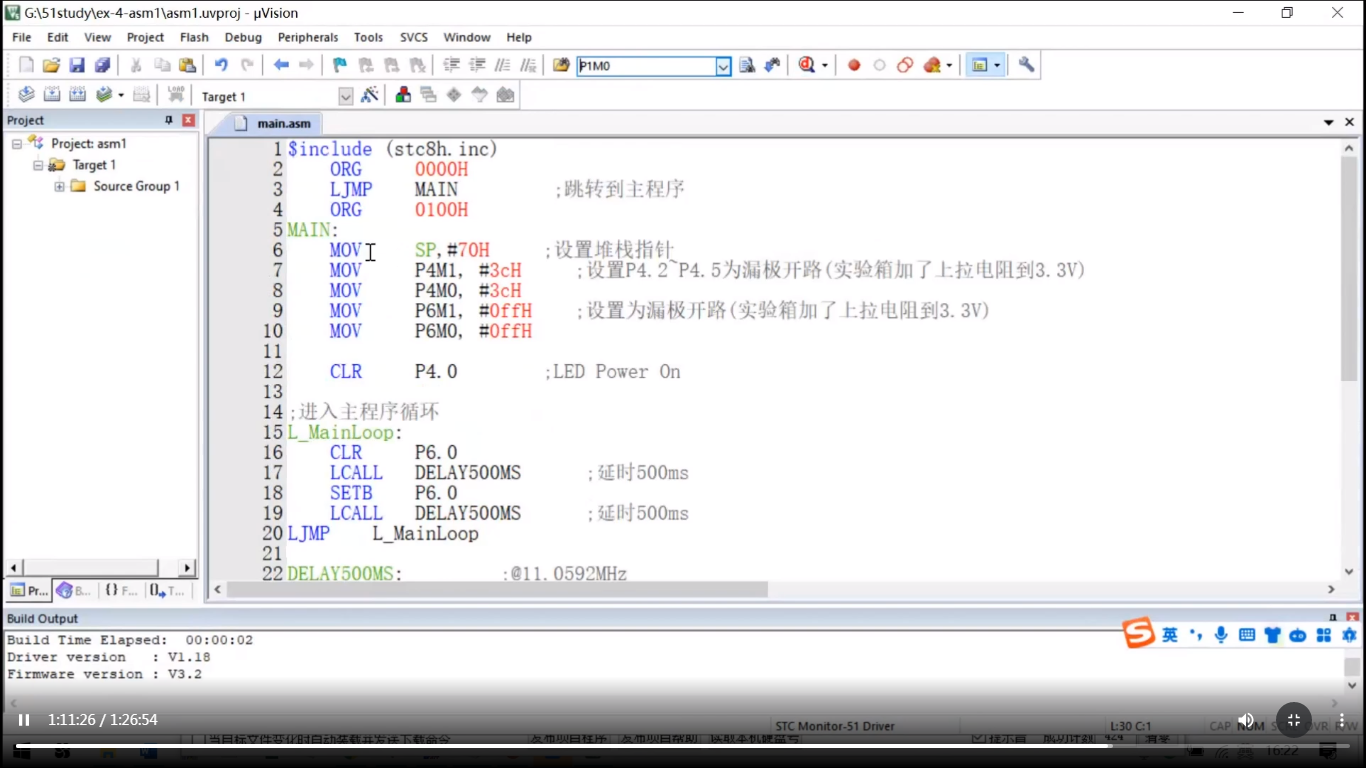Save the current file

pyautogui.click(x=77, y=65)
